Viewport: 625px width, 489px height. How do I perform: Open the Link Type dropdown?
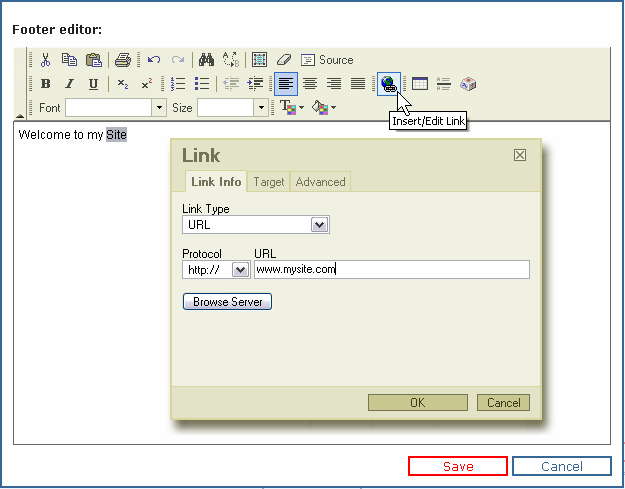pos(256,225)
